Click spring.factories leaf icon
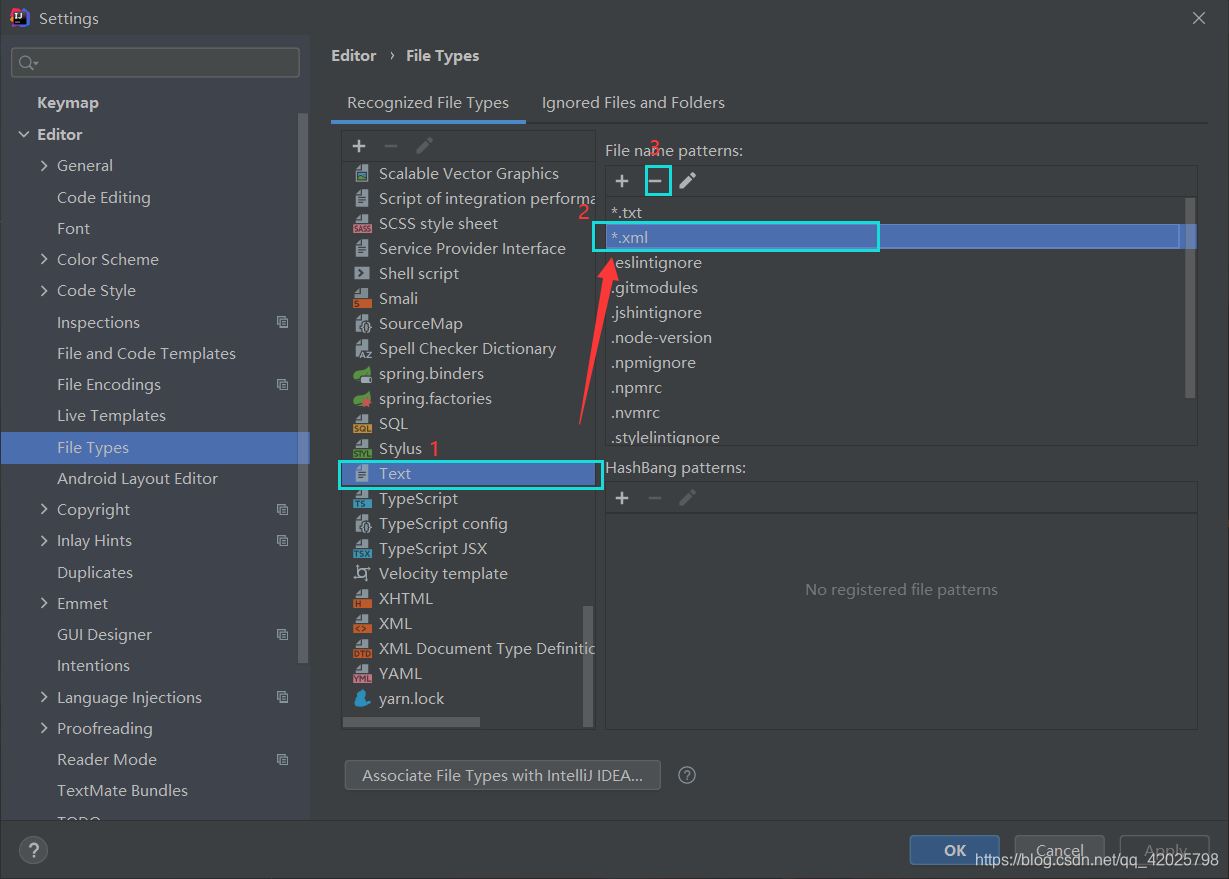Image resolution: width=1229 pixels, height=879 pixels. 362,399
